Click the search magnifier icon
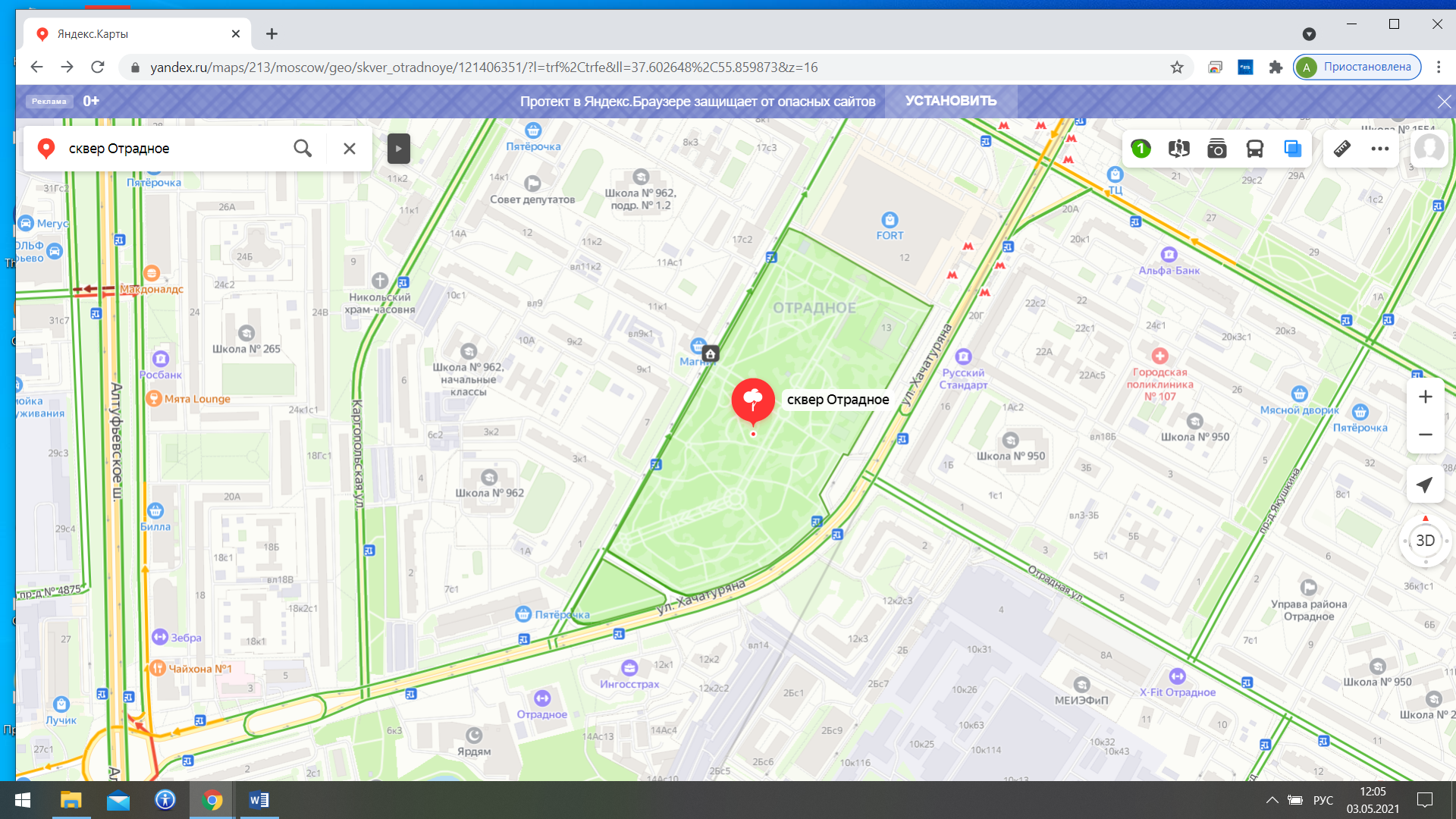The height and width of the screenshot is (819, 1456). click(303, 149)
